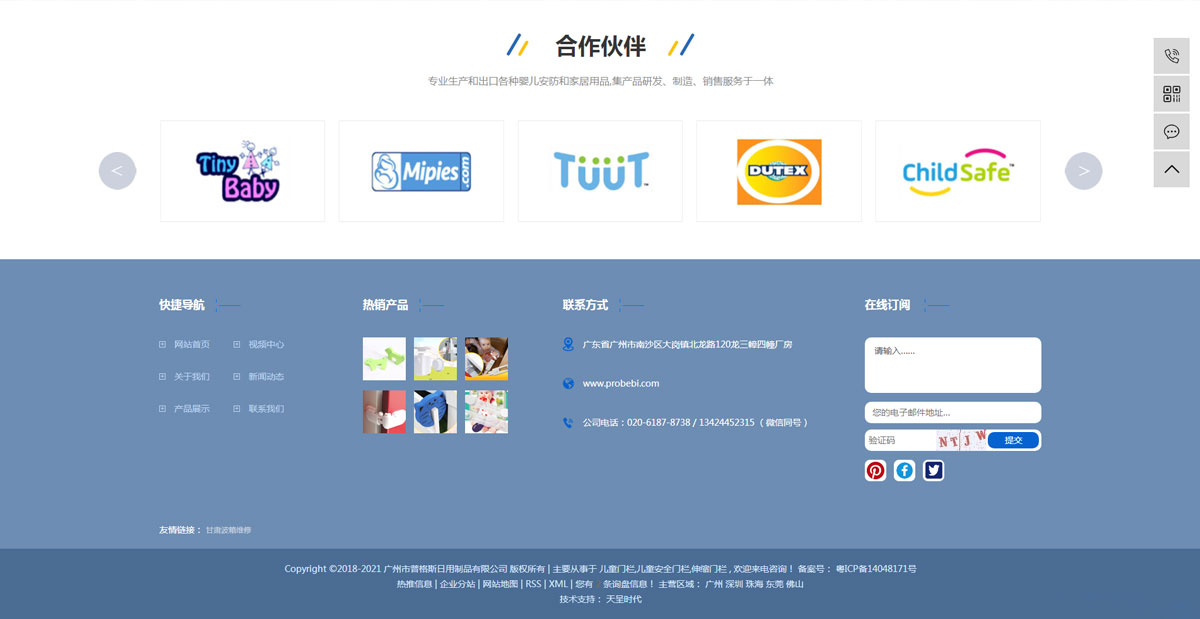Viewport: 1200px width, 619px height.
Task: Open the 甘肃波箱维修 friendly link
Action: (229, 530)
